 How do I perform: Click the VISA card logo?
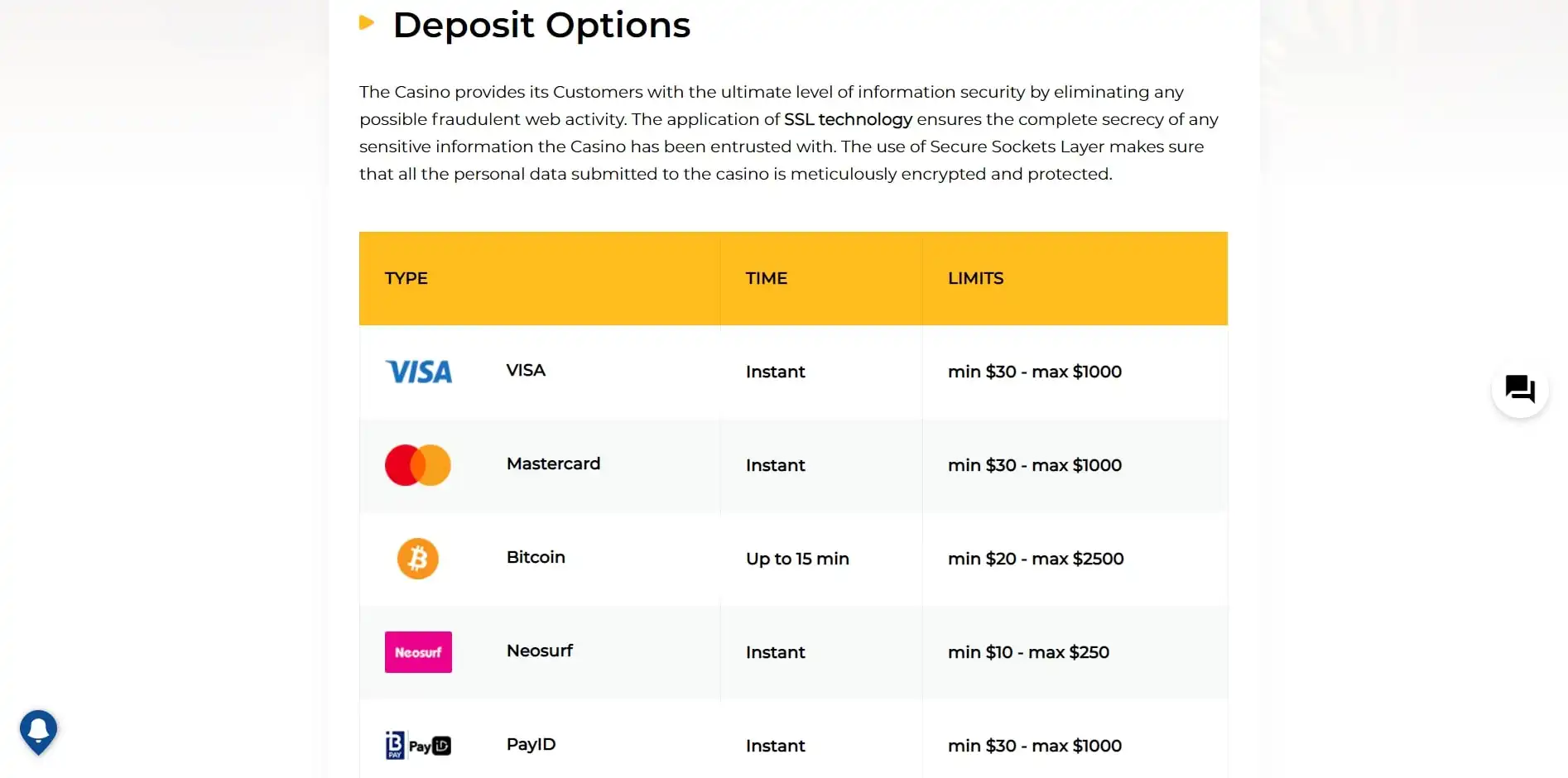419,372
